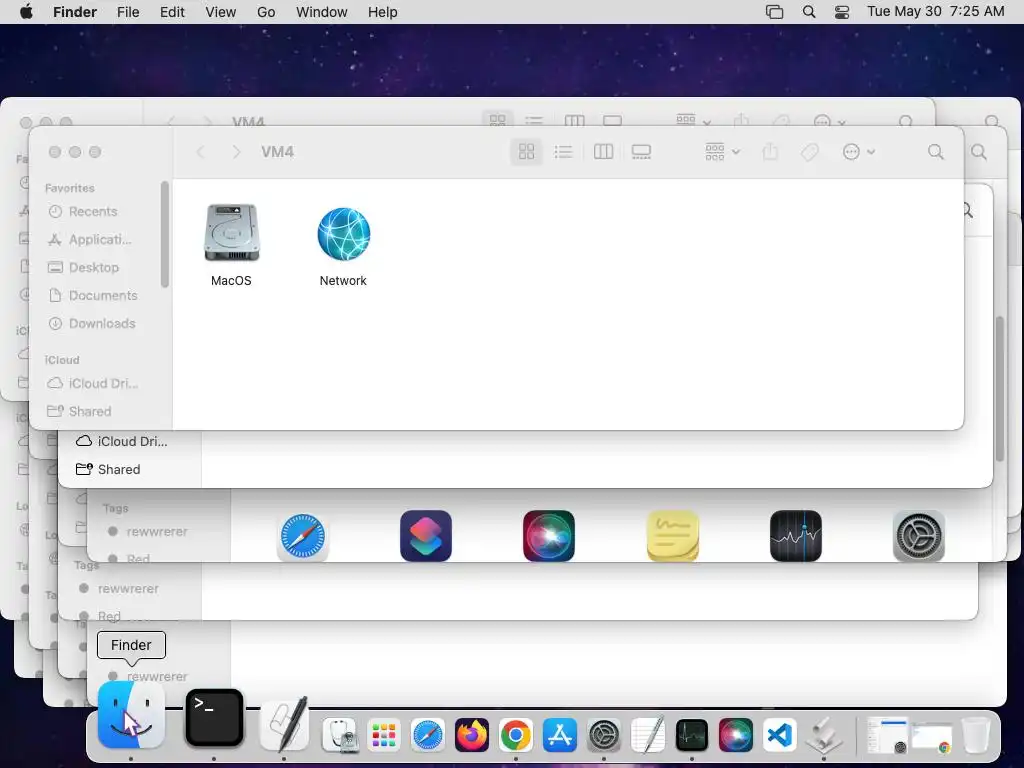Open Recents in the front sidebar
1024x768 pixels.
click(93, 212)
